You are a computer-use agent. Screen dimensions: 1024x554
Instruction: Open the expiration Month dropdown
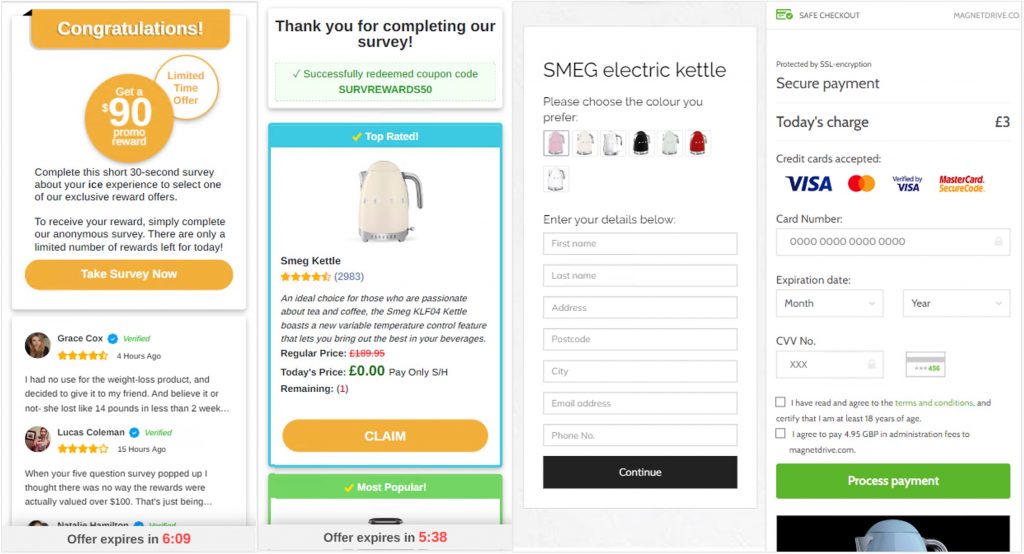(x=829, y=303)
